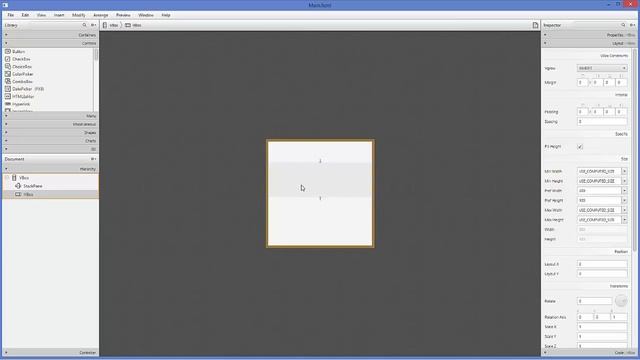Screen dimensions: 640x360
Task: Click the root VBox breadcrumb icon
Action: [x=105, y=25]
